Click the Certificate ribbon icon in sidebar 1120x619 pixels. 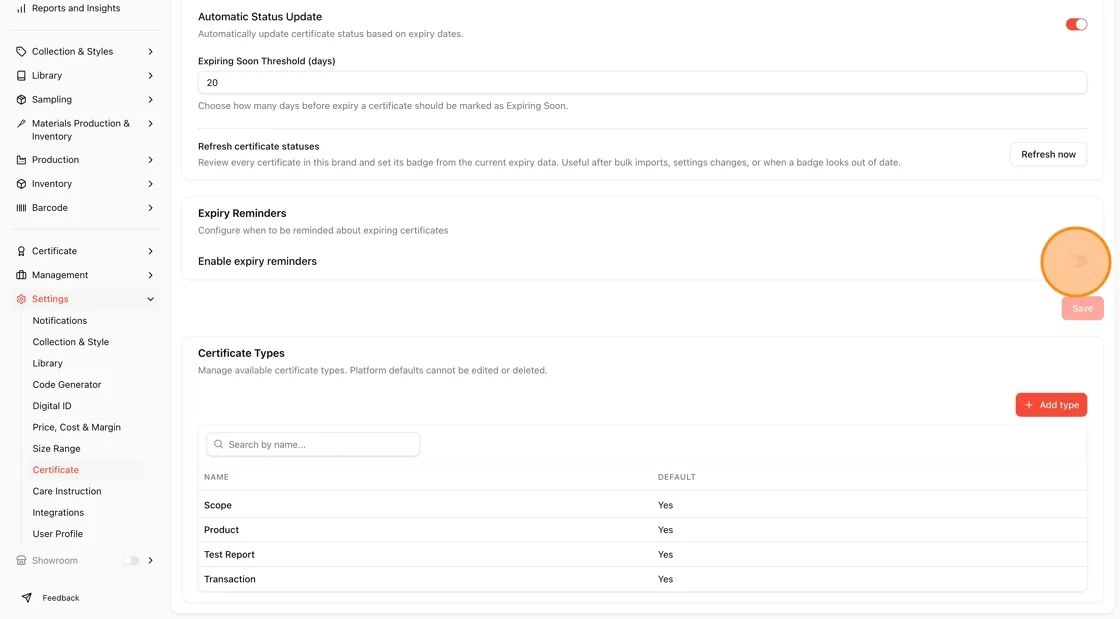point(21,251)
